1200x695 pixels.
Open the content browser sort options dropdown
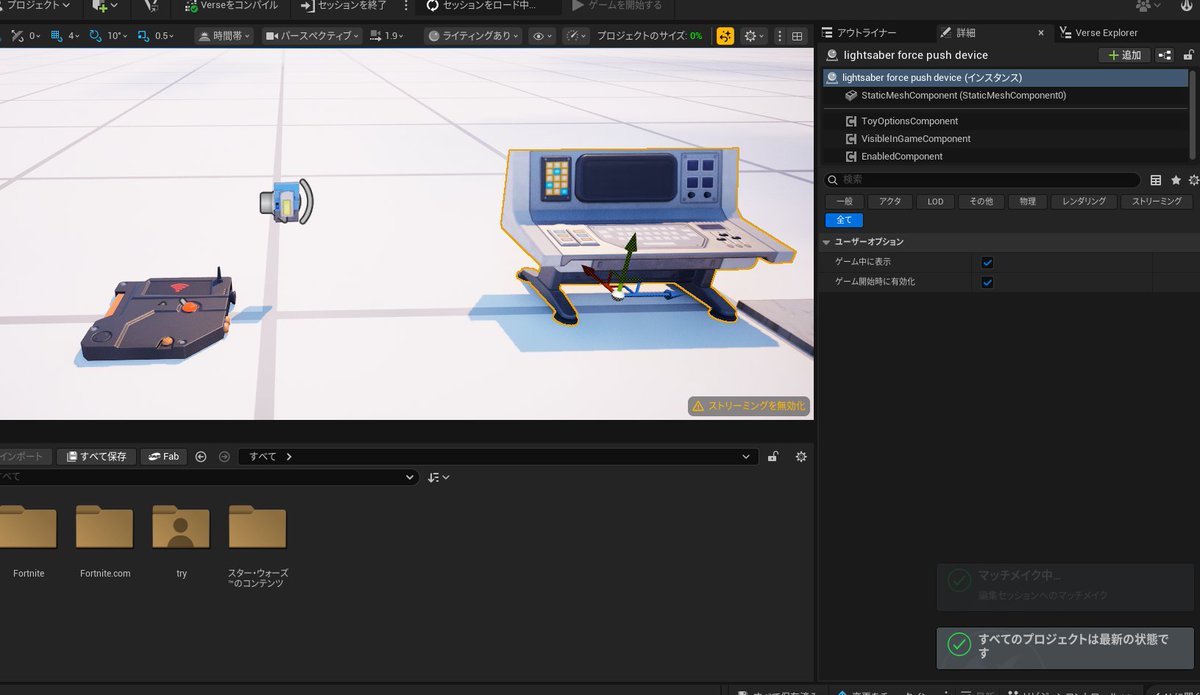coord(438,478)
